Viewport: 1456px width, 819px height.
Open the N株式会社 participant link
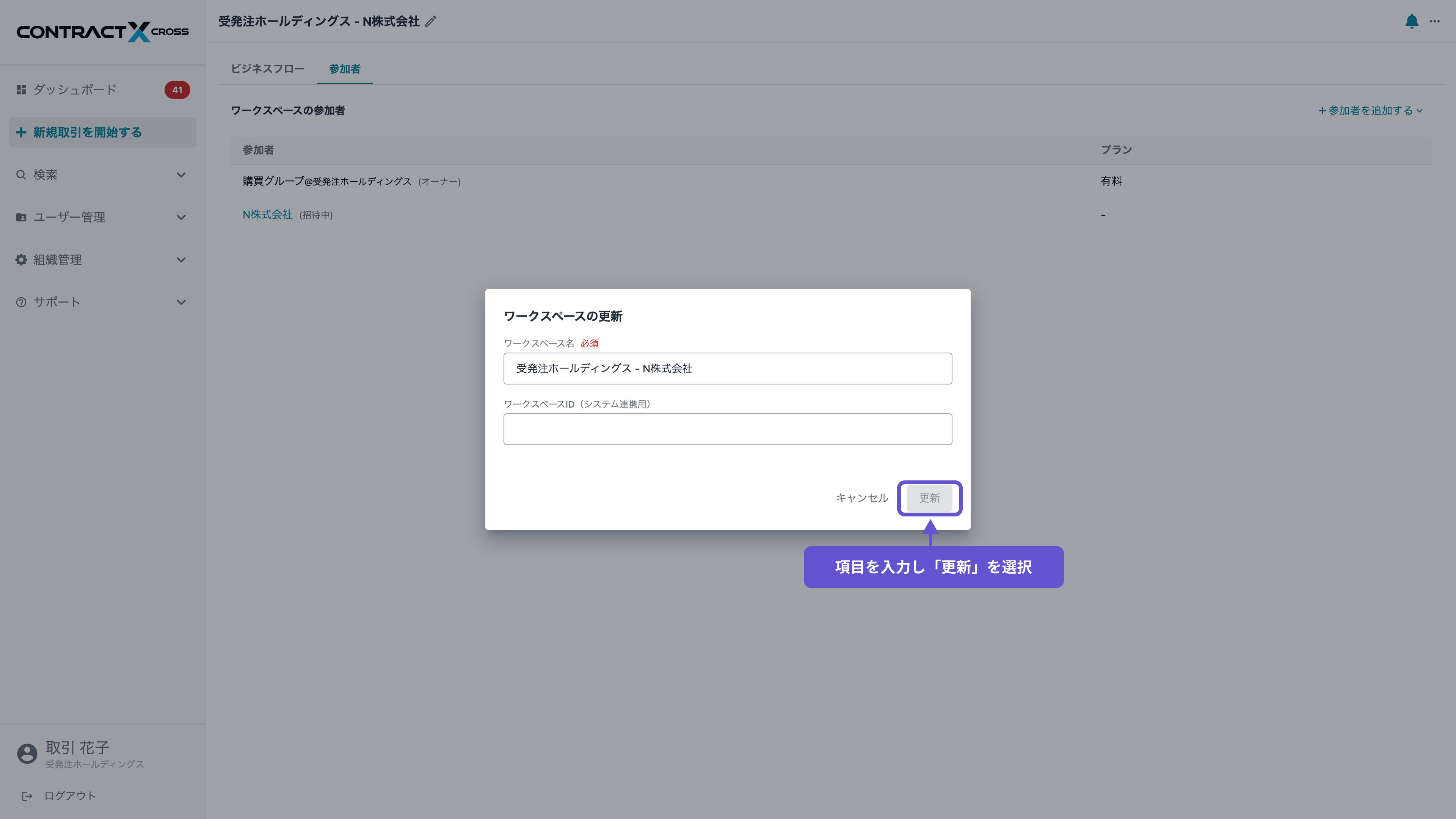pyautogui.click(x=267, y=215)
